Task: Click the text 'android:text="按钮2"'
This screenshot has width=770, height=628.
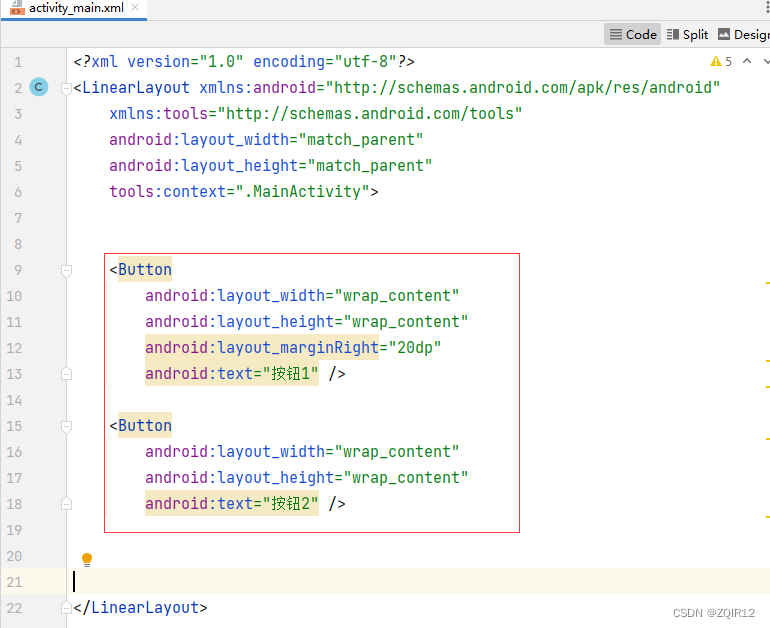Action: [231, 504]
